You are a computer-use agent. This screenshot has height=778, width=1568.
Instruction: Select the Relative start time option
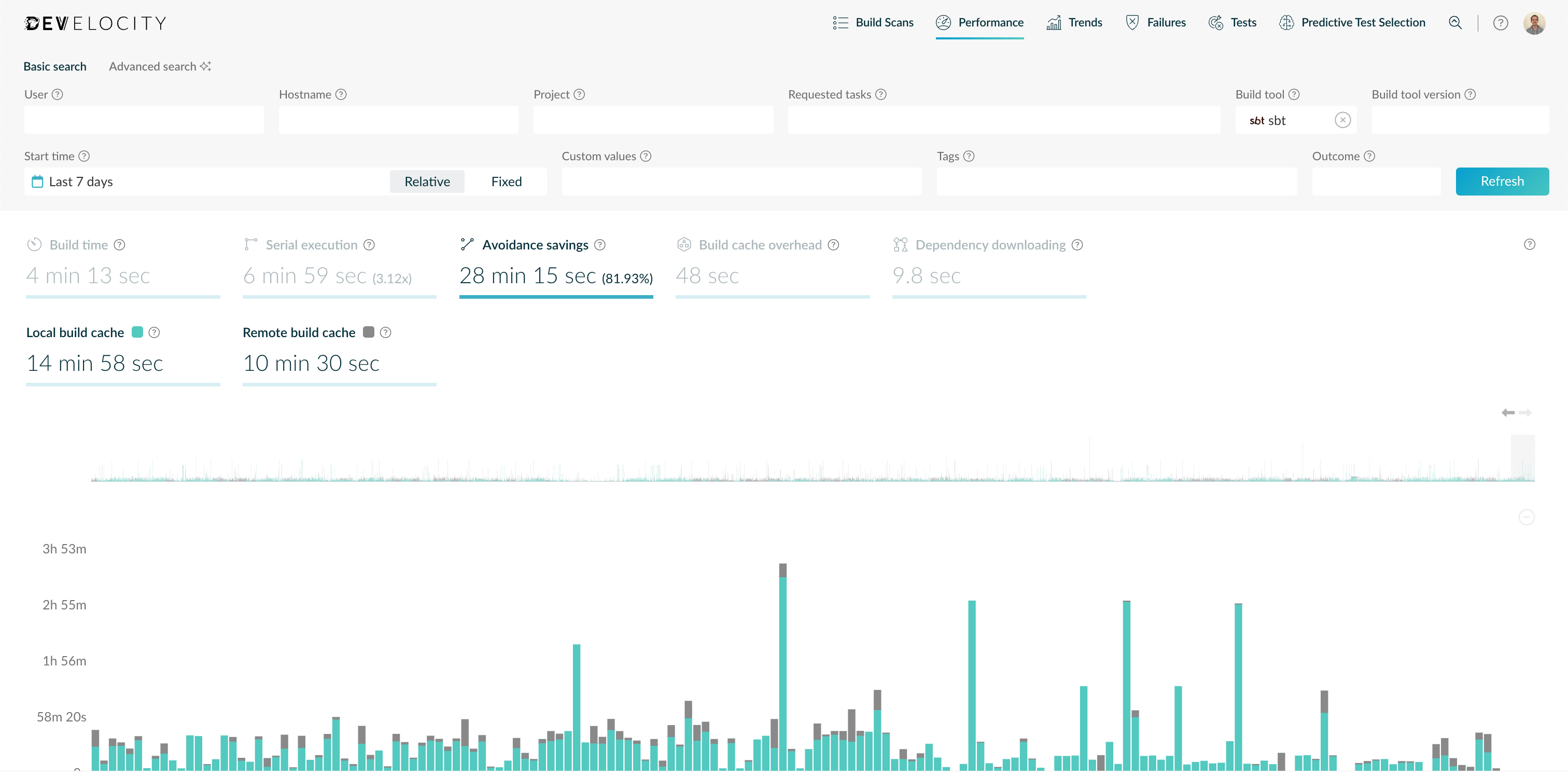427,181
